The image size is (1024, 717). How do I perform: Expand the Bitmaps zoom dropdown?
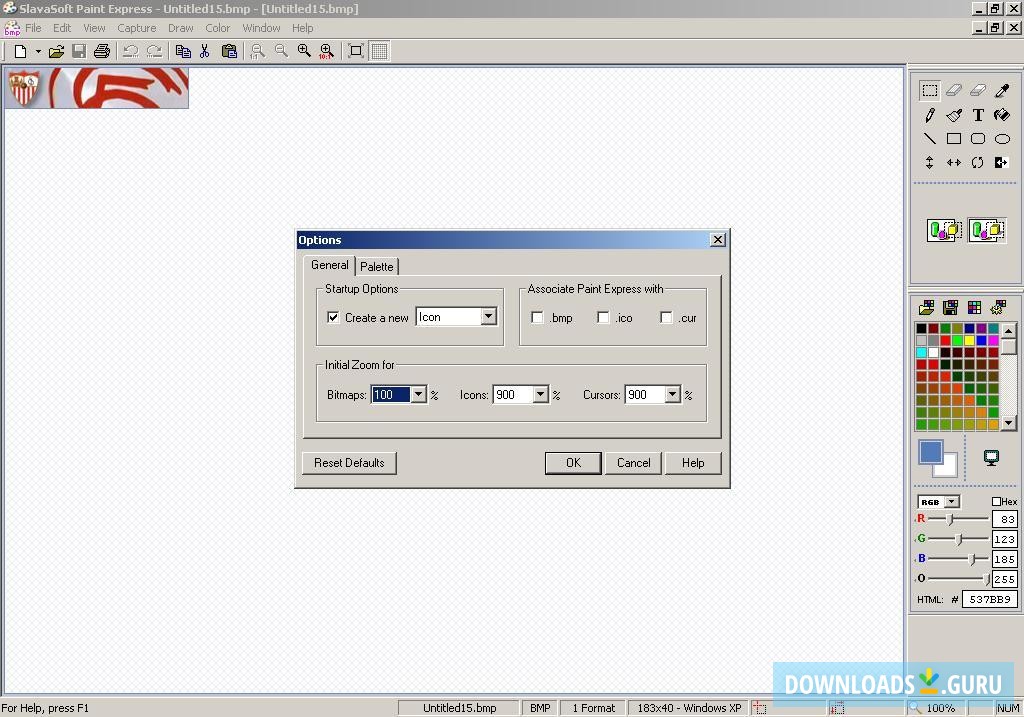[419, 394]
